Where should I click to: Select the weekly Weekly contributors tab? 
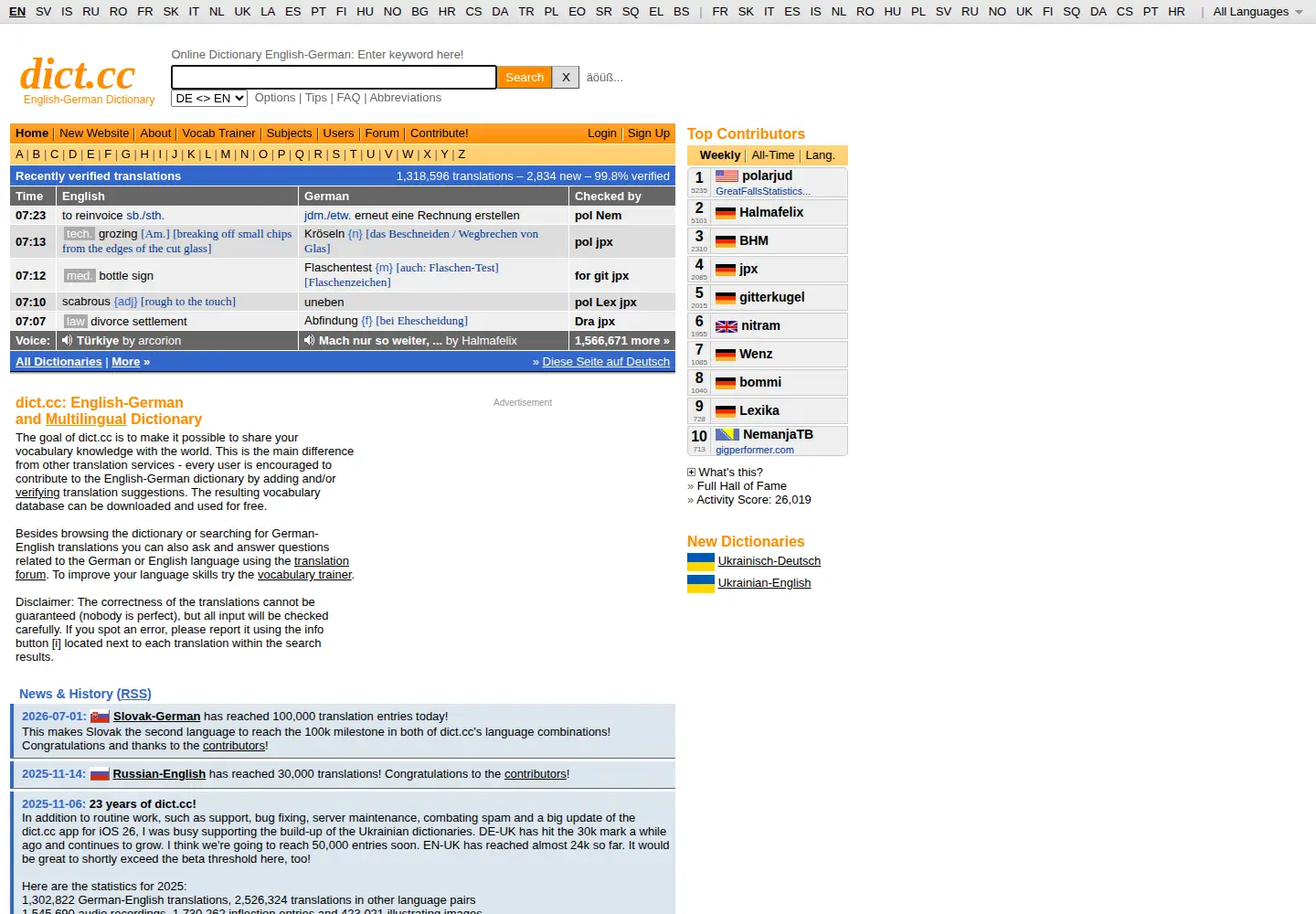pos(719,155)
